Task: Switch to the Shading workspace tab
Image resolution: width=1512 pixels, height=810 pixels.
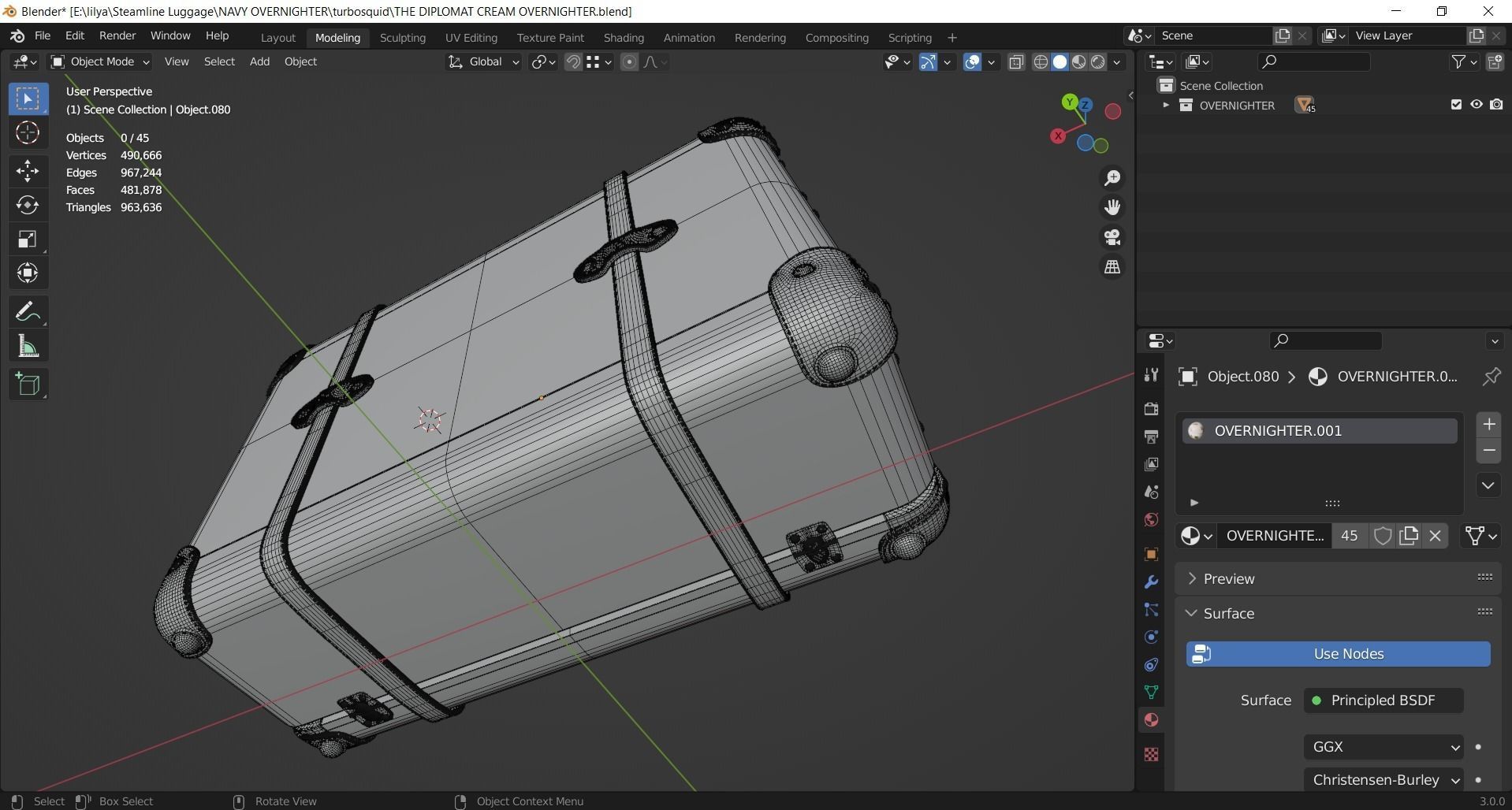Action: [624, 38]
